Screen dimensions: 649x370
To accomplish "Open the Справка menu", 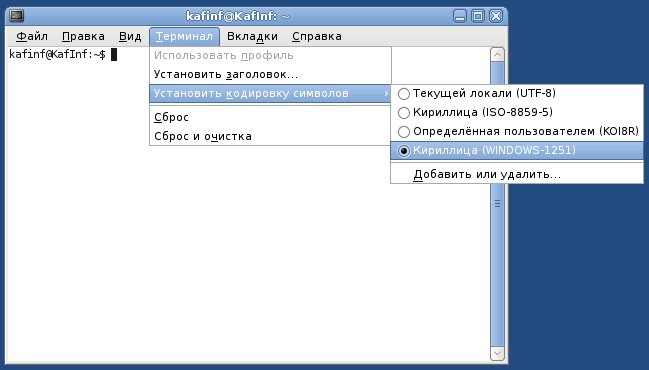I will click(317, 36).
